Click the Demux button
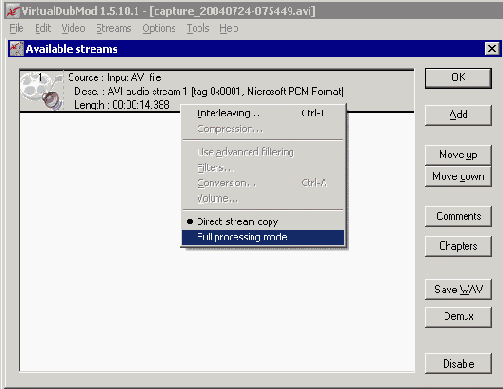This screenshot has width=503, height=389. [x=458, y=317]
